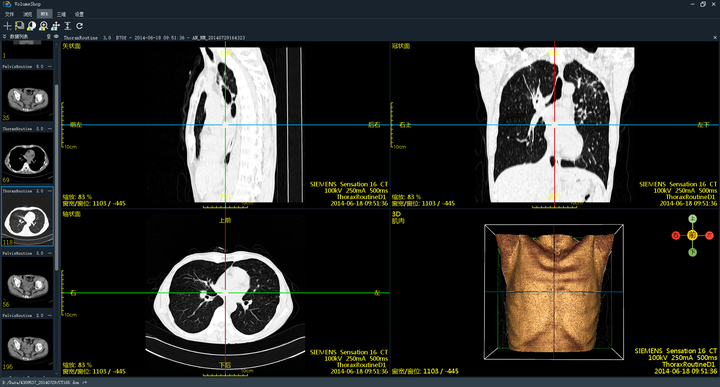Close the viewer with the X at top-right of views
The width and height of the screenshot is (720, 387).
point(714,38)
